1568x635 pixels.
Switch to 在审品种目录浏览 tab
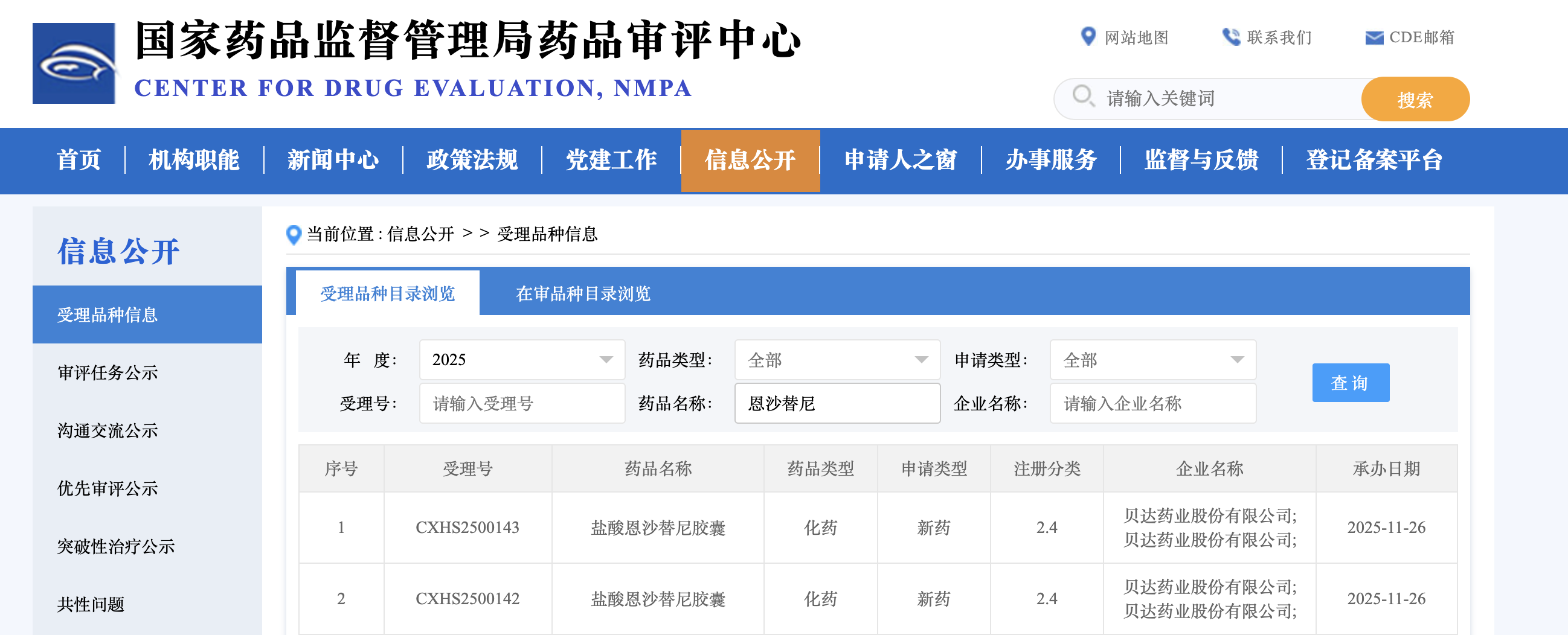point(582,294)
